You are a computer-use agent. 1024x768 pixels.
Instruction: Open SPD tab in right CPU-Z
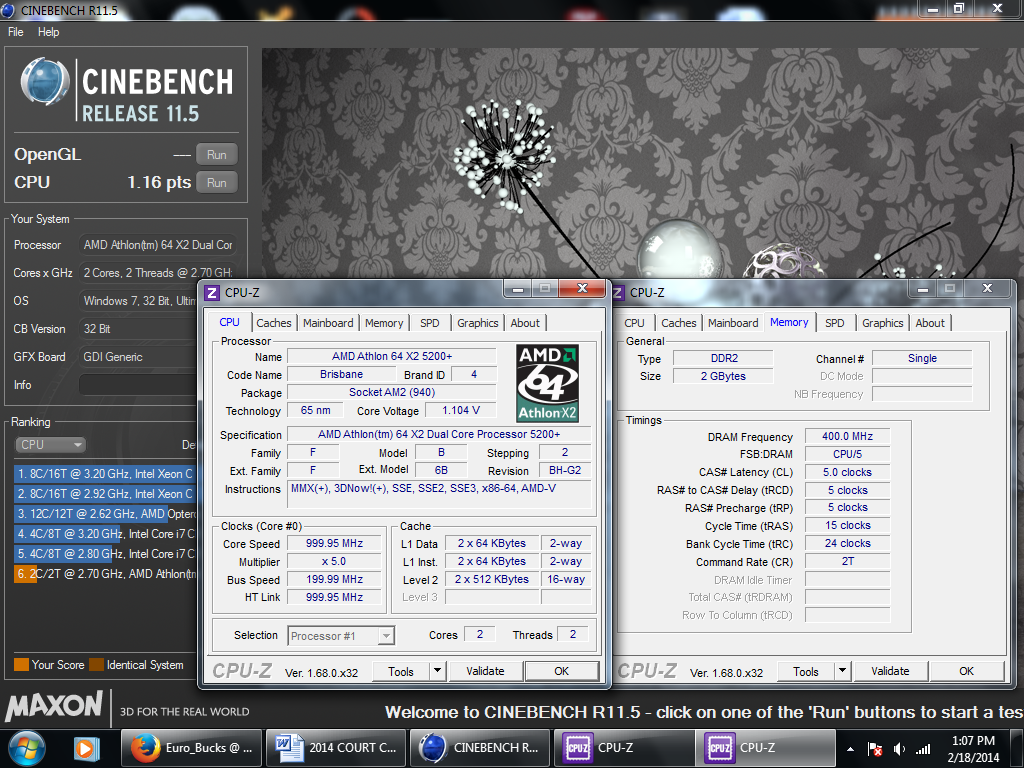coord(835,323)
